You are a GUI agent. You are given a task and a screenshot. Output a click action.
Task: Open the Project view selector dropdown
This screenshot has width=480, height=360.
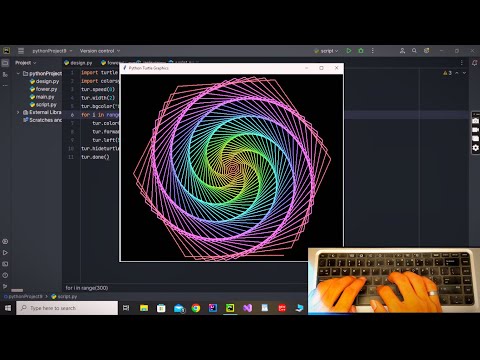click(26, 63)
